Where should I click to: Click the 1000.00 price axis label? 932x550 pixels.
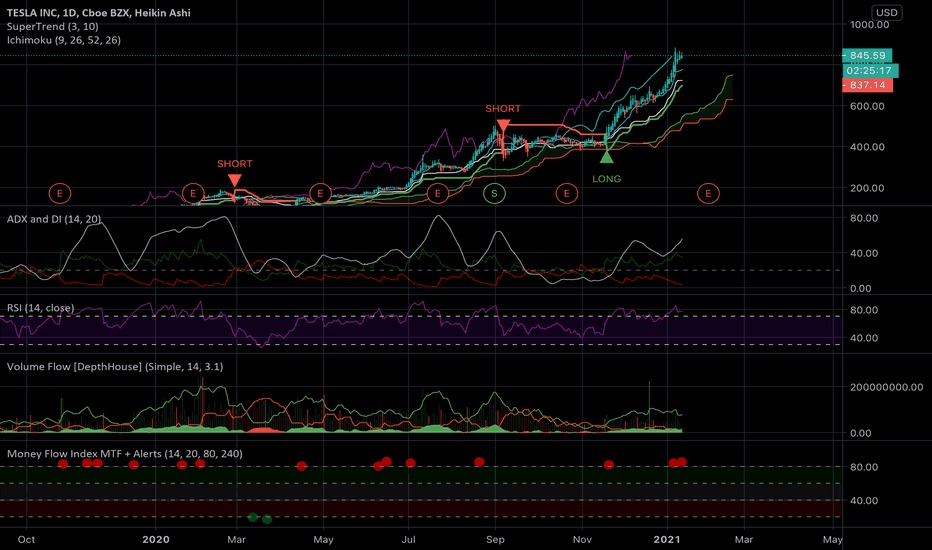tap(870, 24)
